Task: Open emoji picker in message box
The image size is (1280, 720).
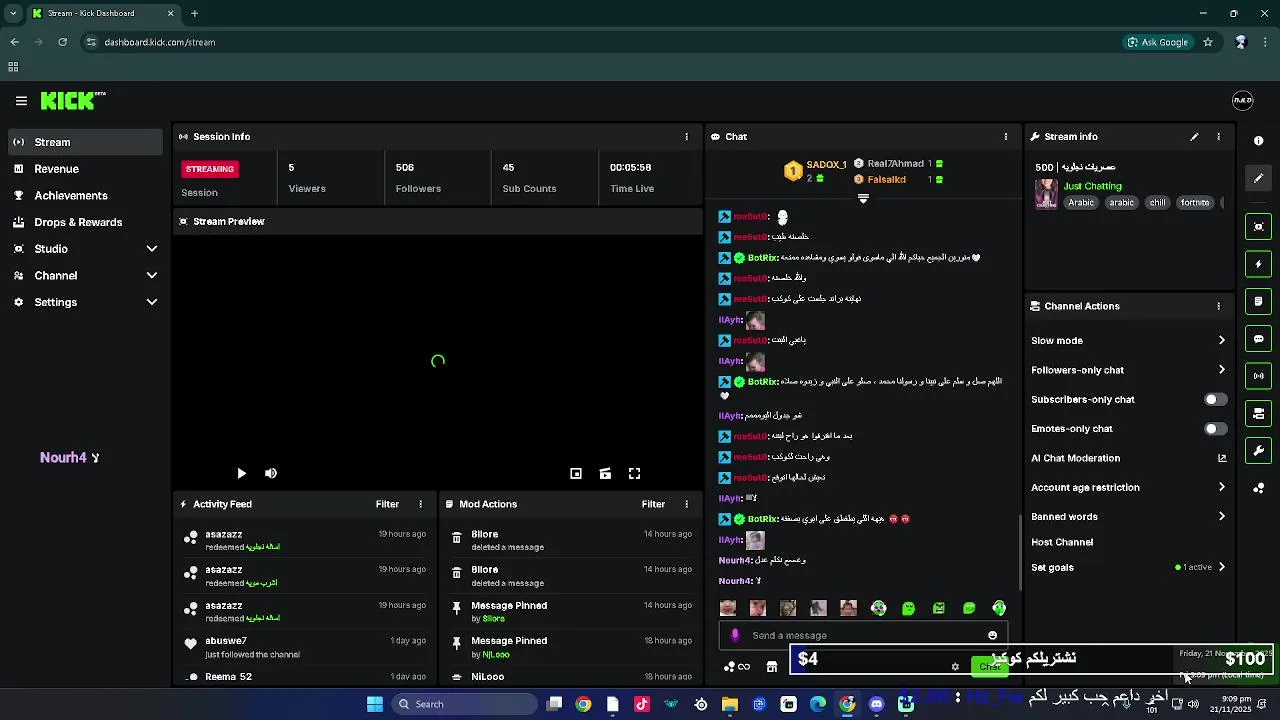Action: pyautogui.click(x=992, y=635)
